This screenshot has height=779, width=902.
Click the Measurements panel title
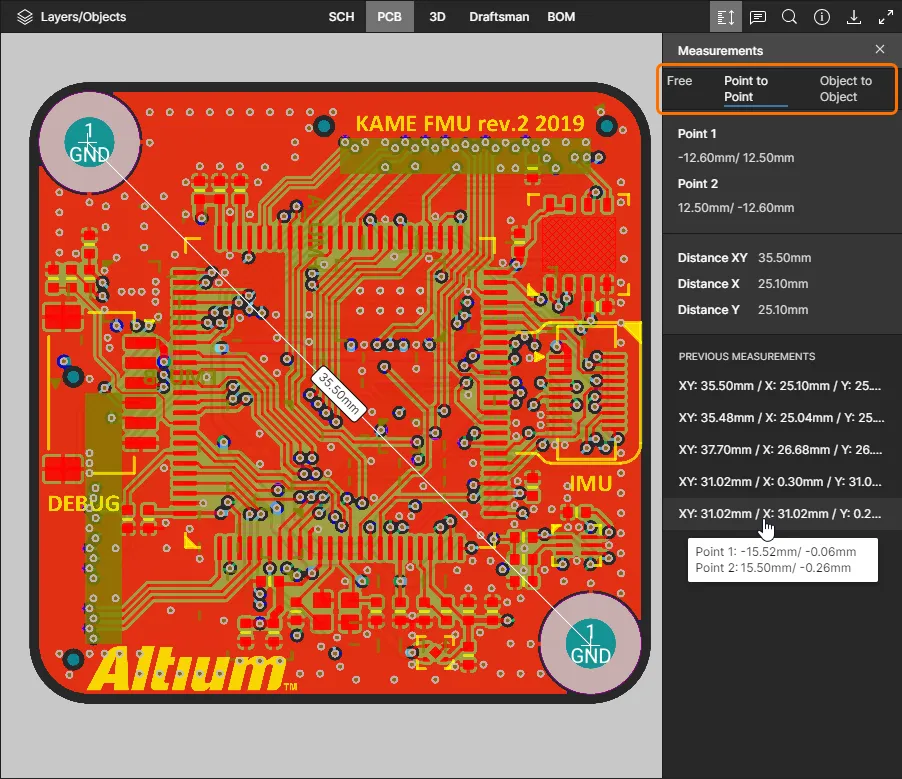[720, 51]
